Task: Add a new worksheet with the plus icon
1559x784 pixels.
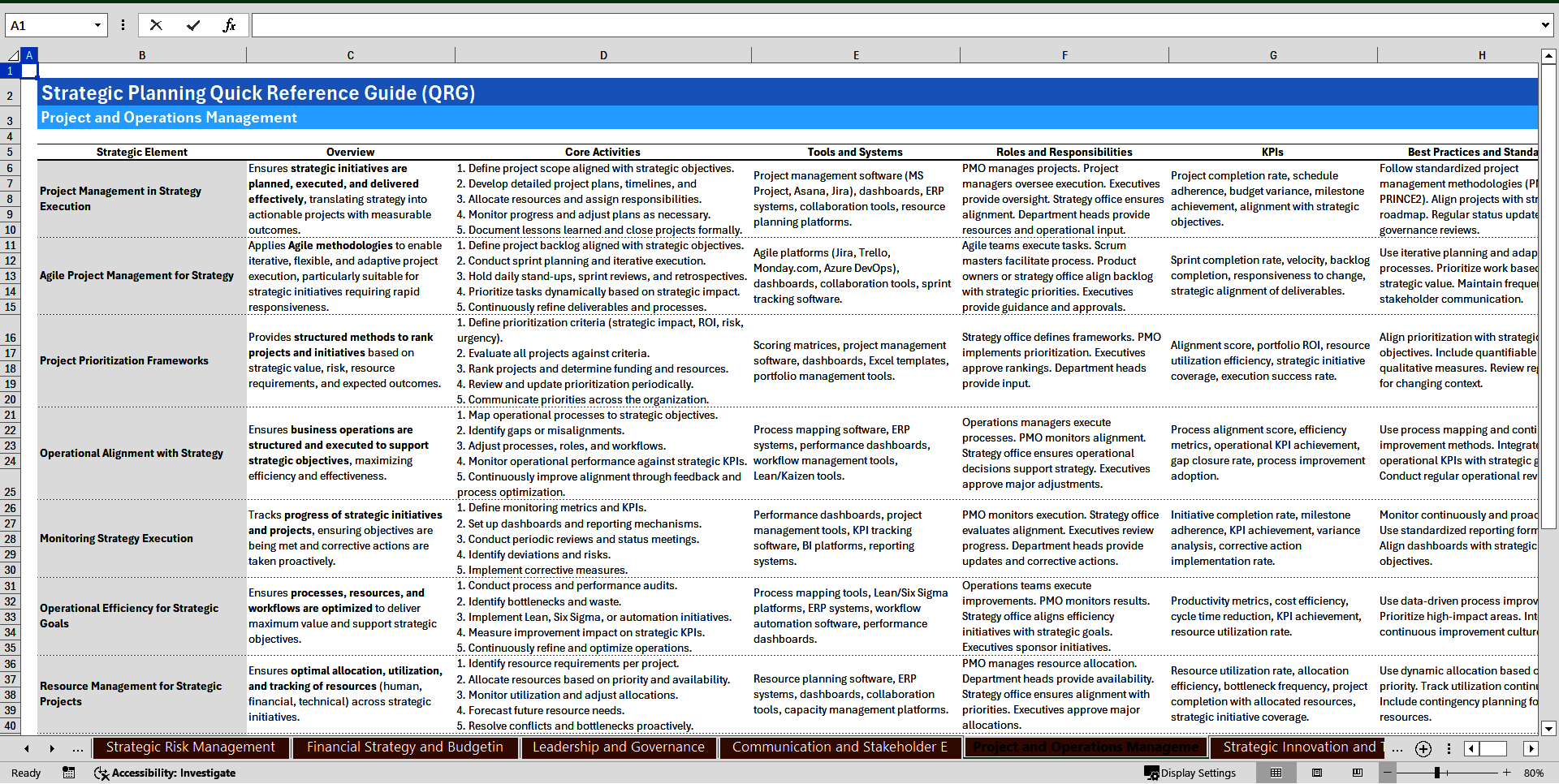Action: click(x=1423, y=748)
